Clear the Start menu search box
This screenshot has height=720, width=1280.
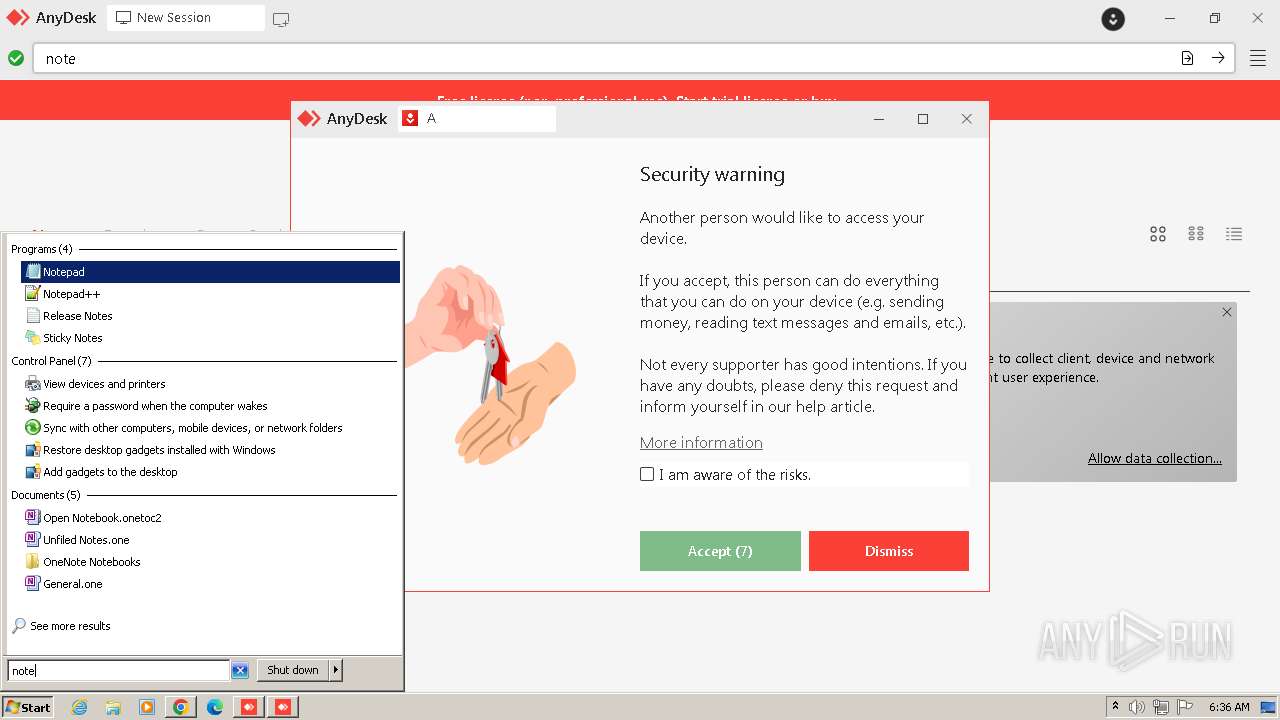pos(240,671)
